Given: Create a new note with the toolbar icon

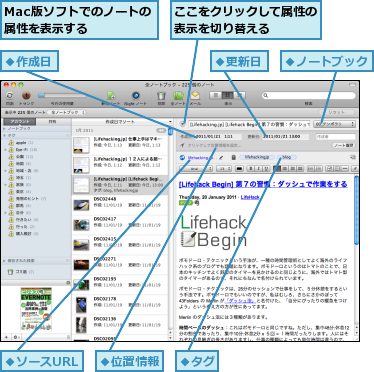Looking at the screenshot, I should tap(111, 96).
